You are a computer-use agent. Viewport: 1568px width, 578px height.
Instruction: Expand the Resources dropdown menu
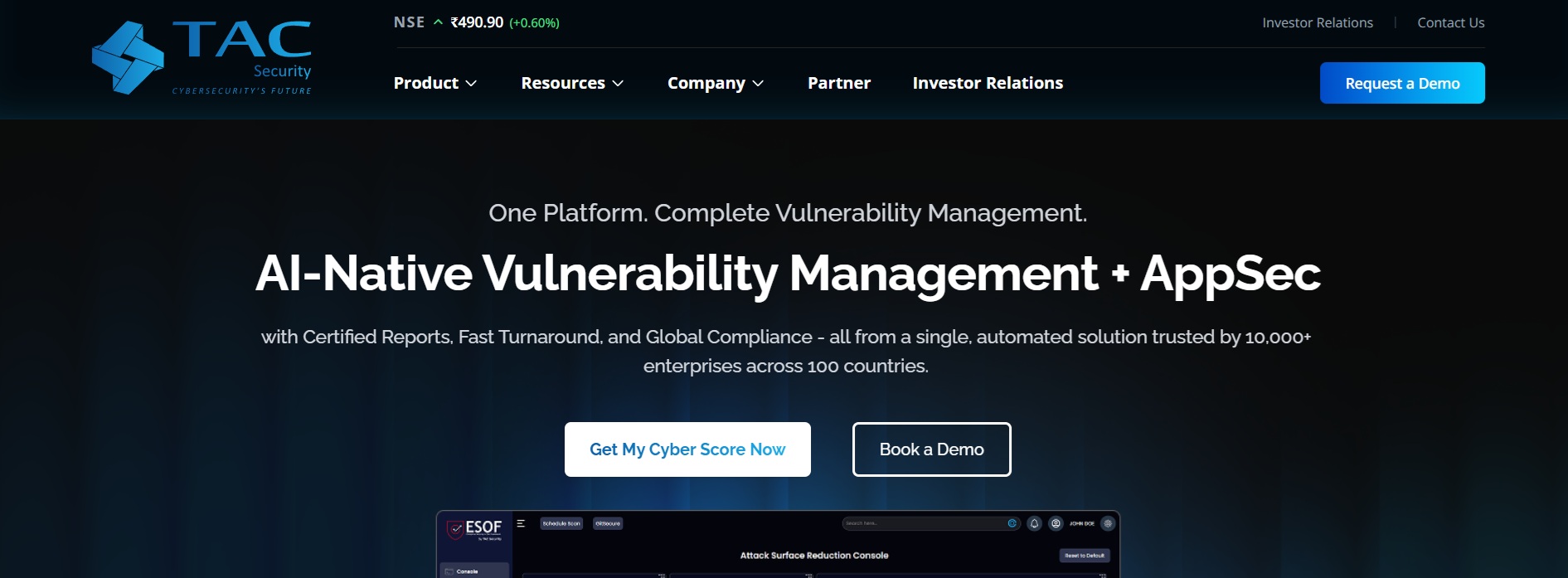572,83
